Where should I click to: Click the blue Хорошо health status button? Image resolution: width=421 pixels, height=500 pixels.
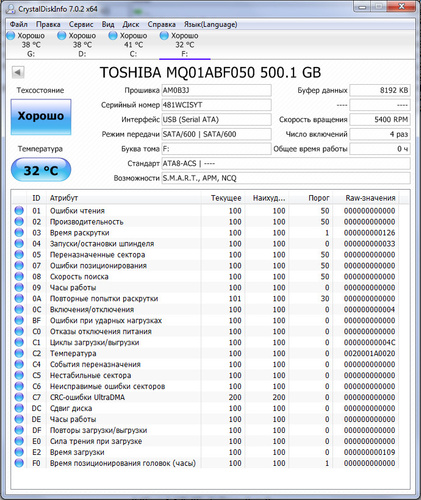point(41,117)
